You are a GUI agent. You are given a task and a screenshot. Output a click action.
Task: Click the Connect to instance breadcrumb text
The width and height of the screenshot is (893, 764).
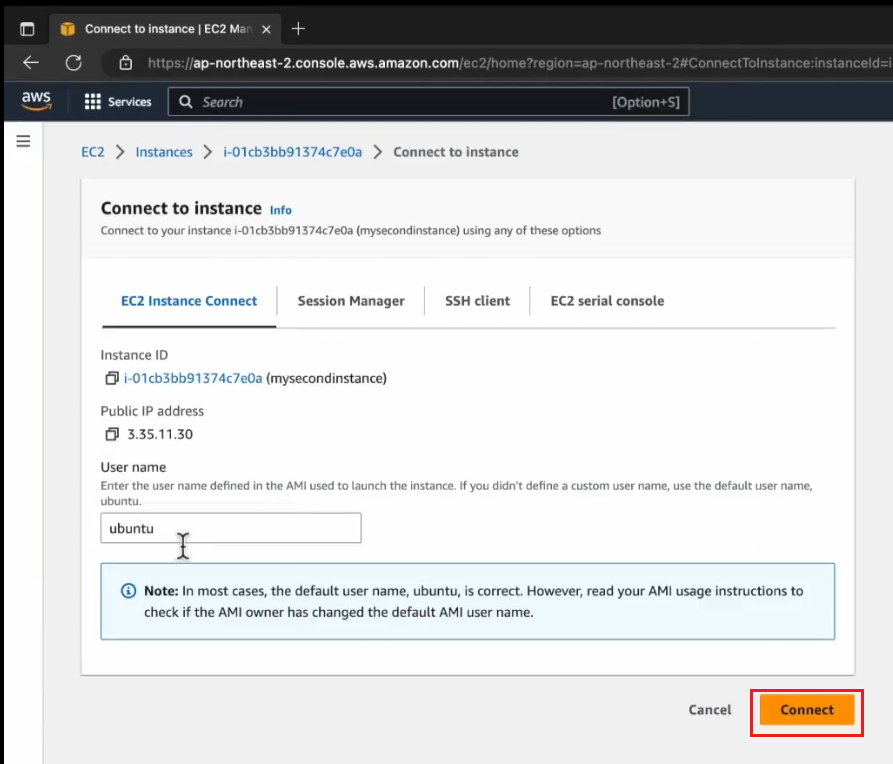coord(456,152)
